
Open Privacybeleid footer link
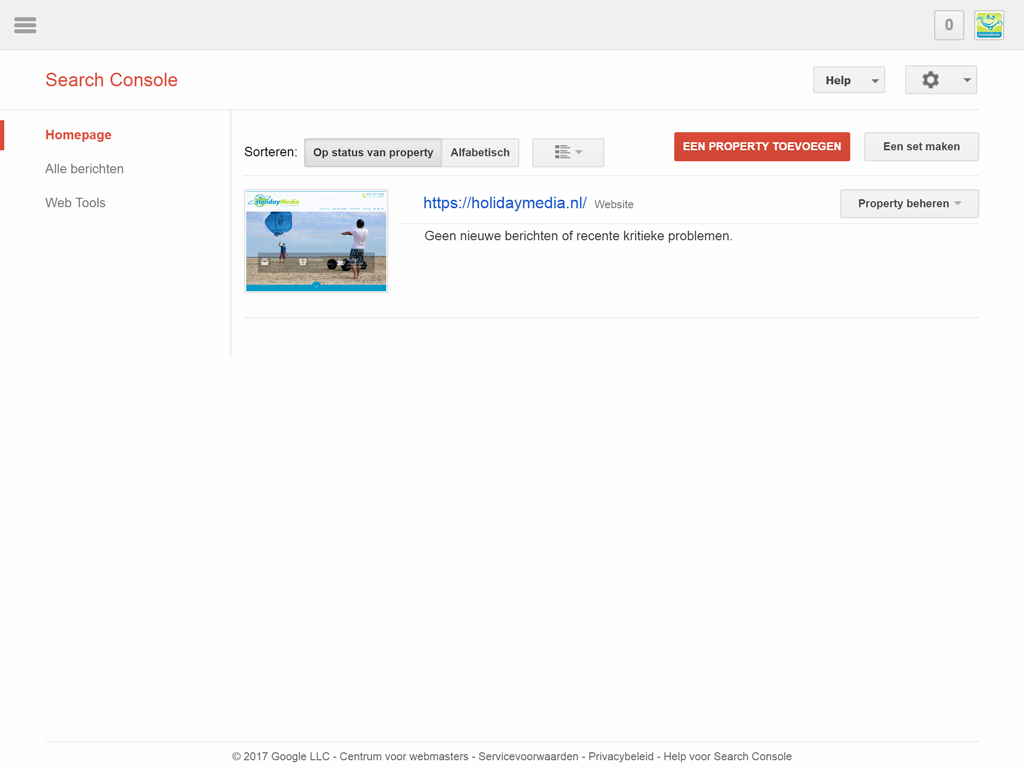coord(620,756)
